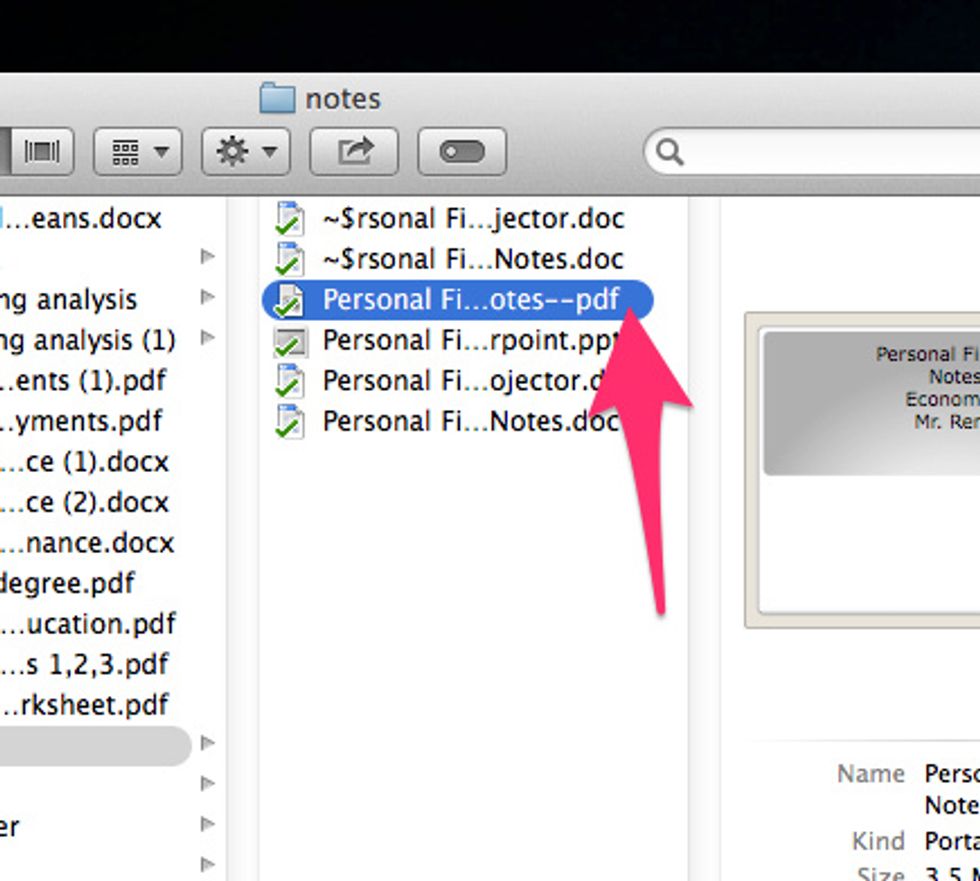Click the document icon of Personal Fi...Notes.doc
This screenshot has width=980, height=881.
click(x=290, y=421)
